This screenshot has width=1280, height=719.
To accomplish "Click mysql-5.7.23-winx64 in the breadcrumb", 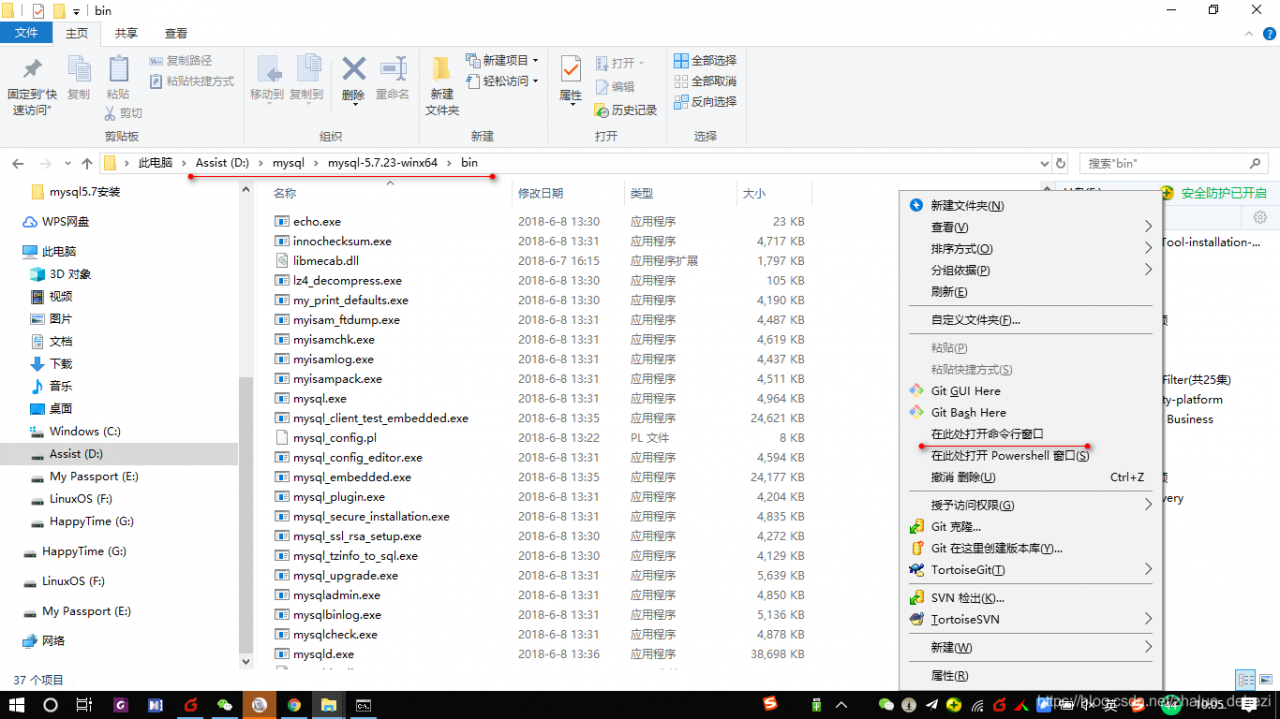I will [383, 163].
